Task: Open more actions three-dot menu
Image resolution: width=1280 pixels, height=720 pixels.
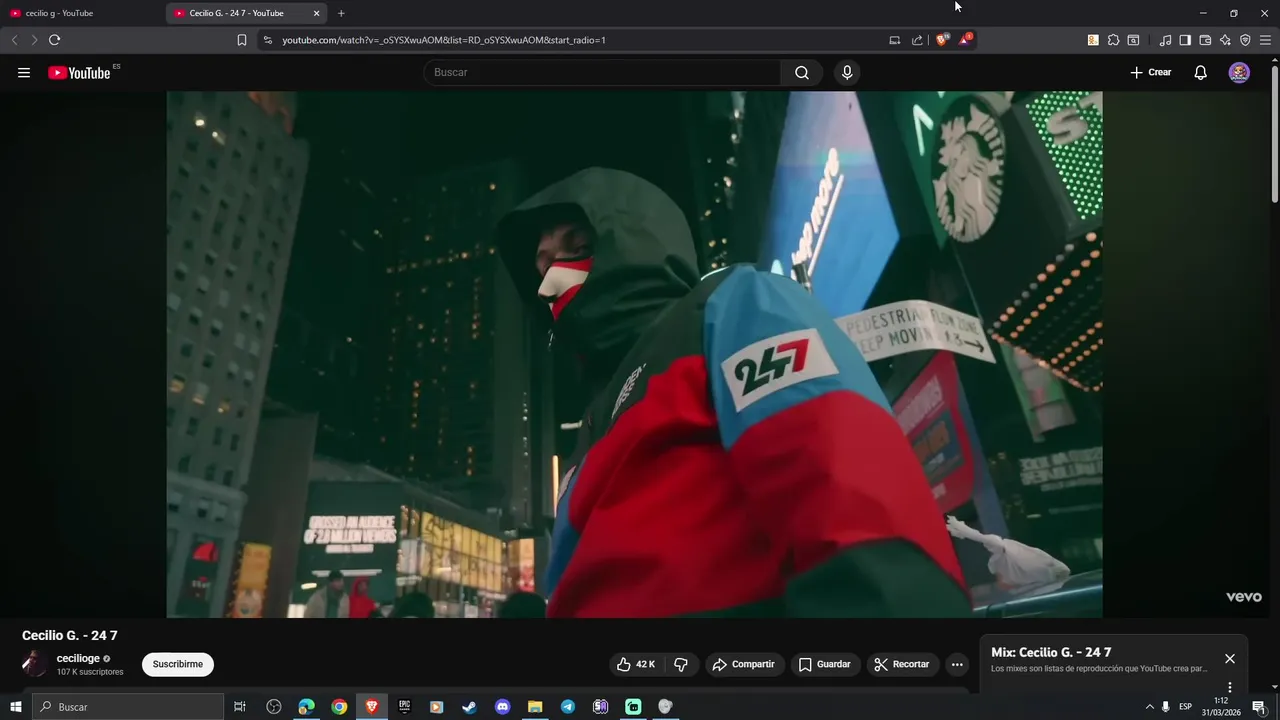Action: (957, 664)
